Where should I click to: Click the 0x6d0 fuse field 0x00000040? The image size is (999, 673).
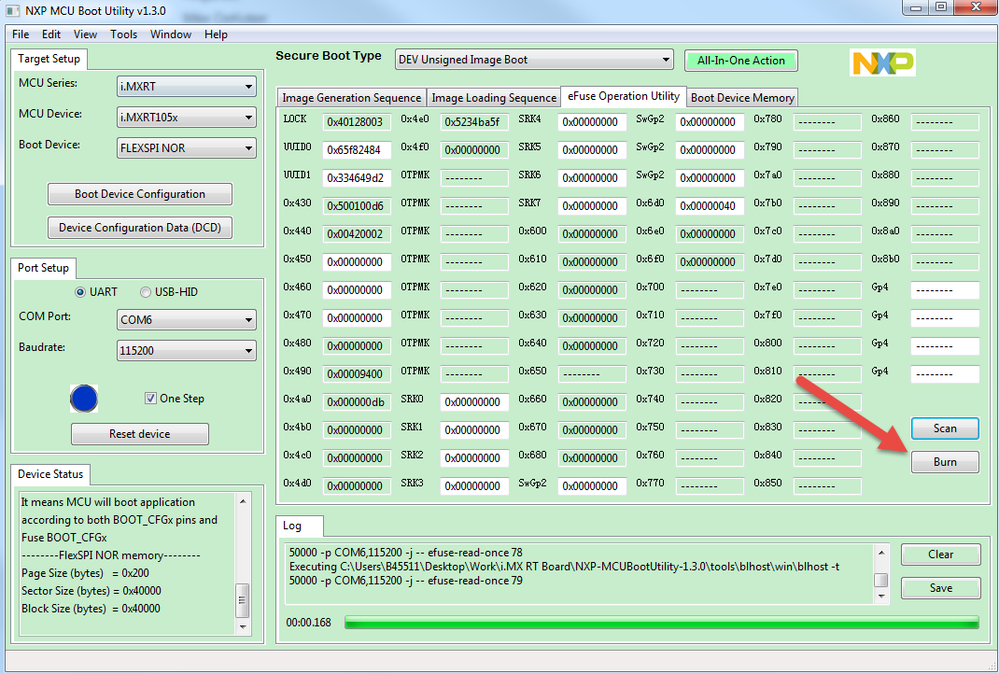click(x=710, y=206)
